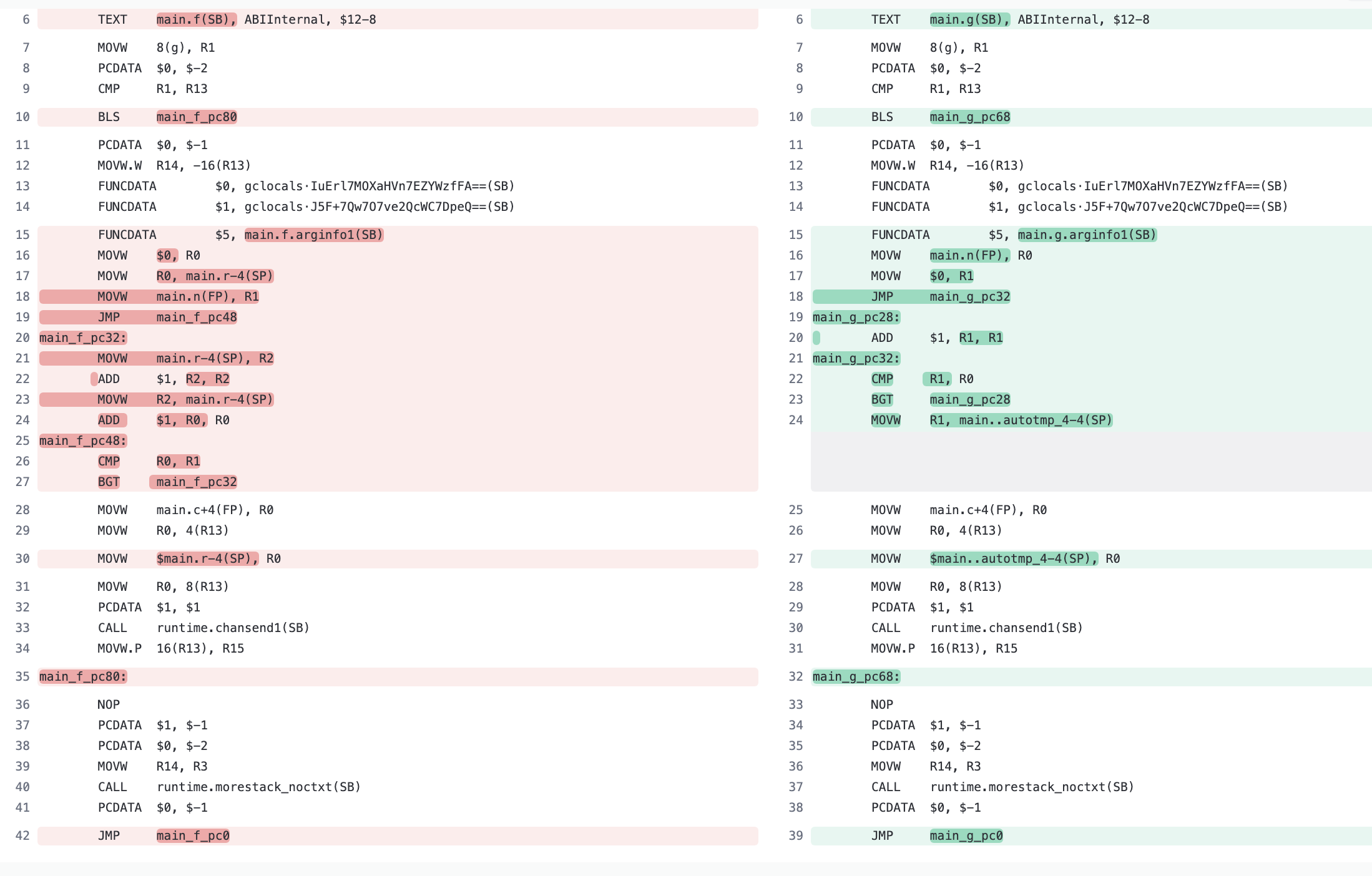Select main.f.arginfo1(SB) in FUNCDATA line

[x=313, y=235]
